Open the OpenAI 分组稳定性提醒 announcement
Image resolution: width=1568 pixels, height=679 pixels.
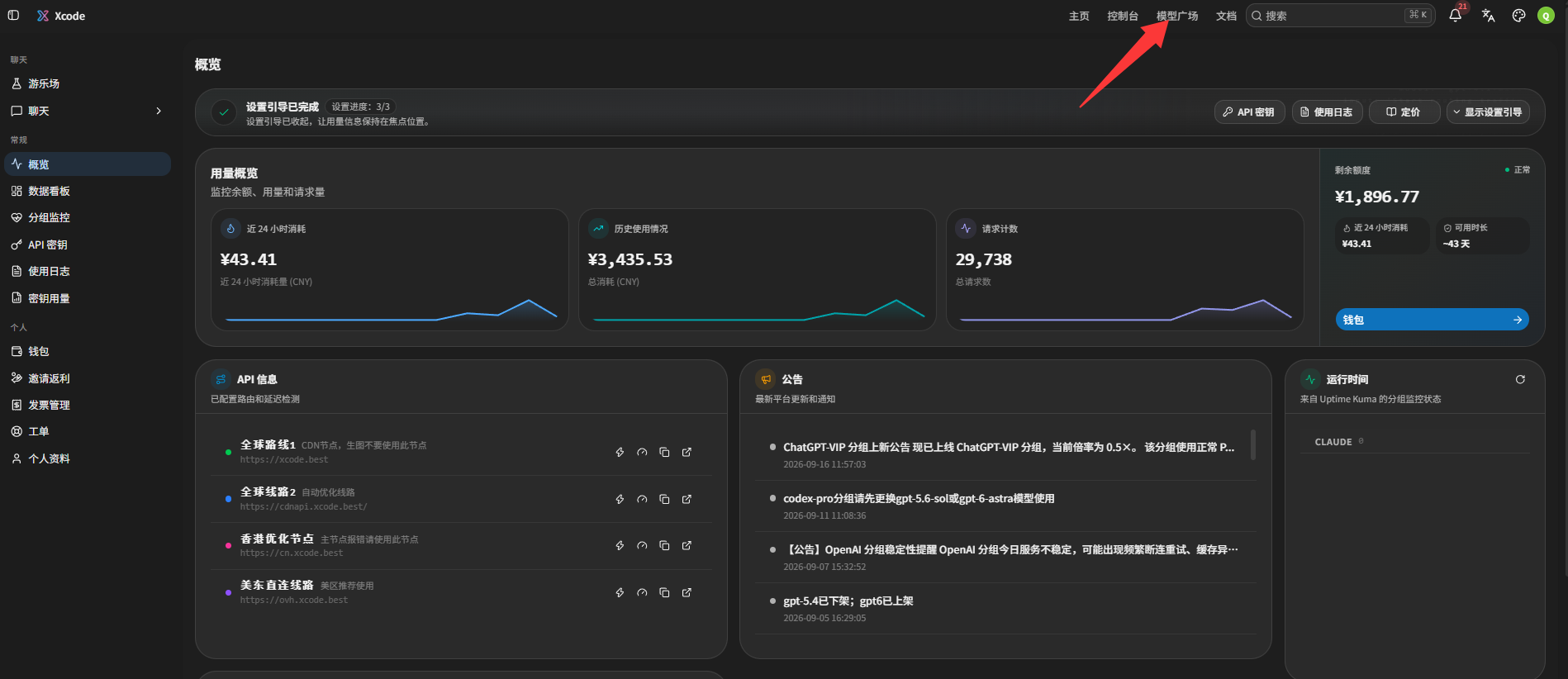[1005, 558]
